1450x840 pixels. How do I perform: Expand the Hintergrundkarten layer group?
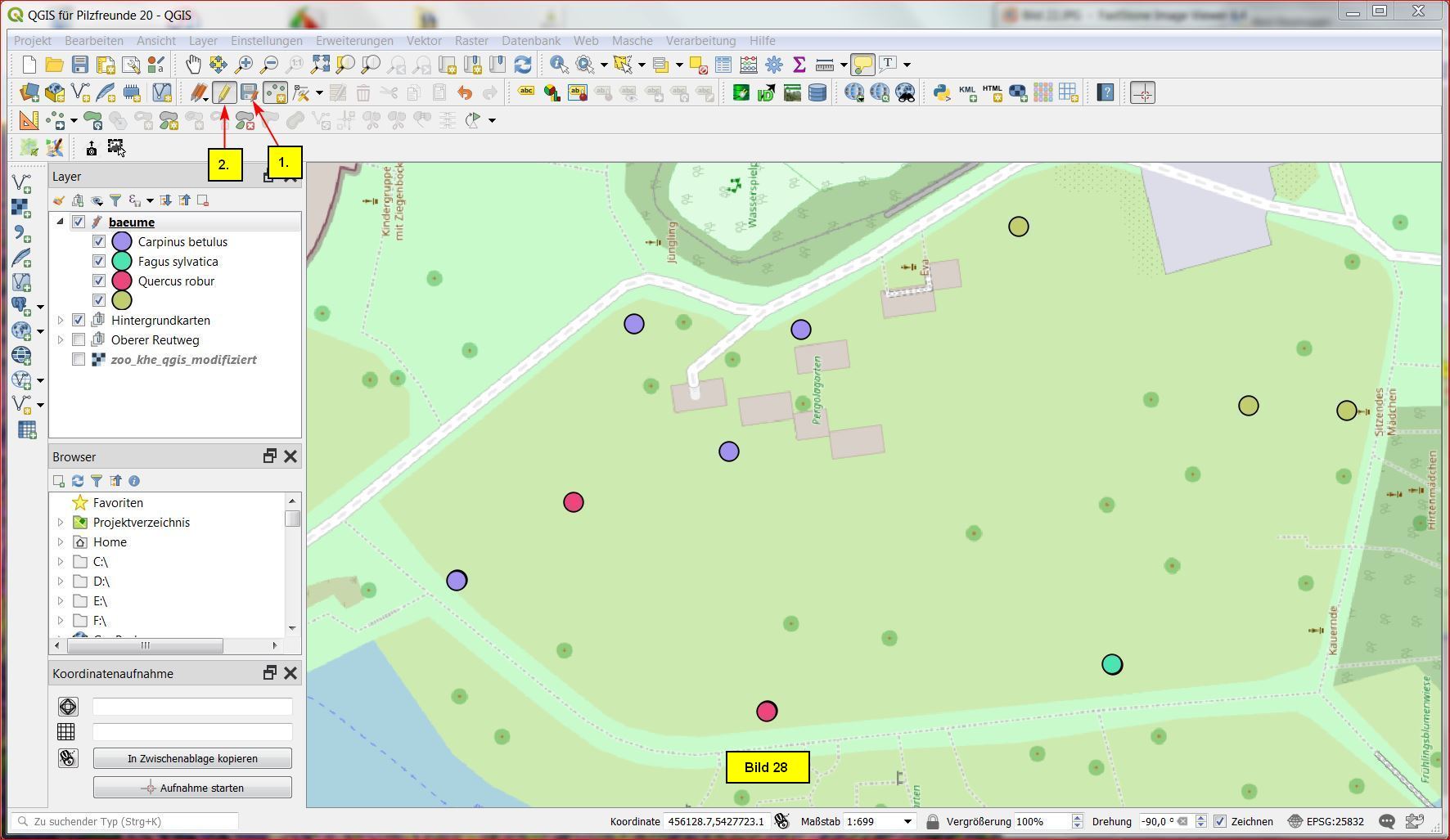tap(61, 321)
